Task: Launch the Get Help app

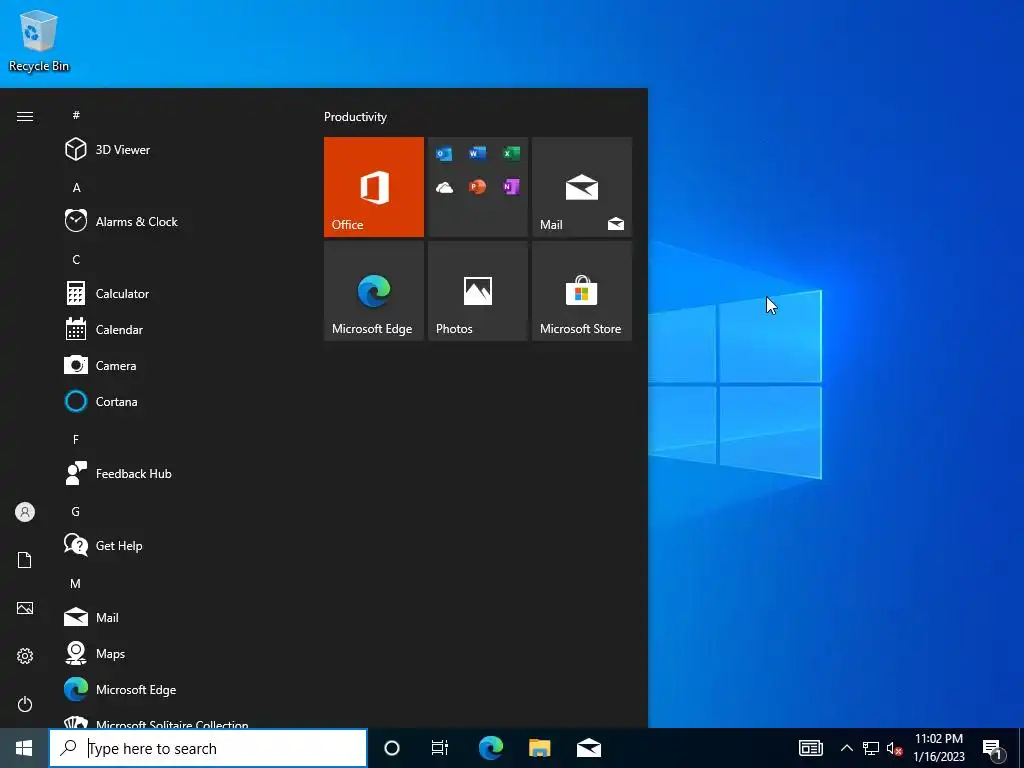Action: tap(176, 545)
